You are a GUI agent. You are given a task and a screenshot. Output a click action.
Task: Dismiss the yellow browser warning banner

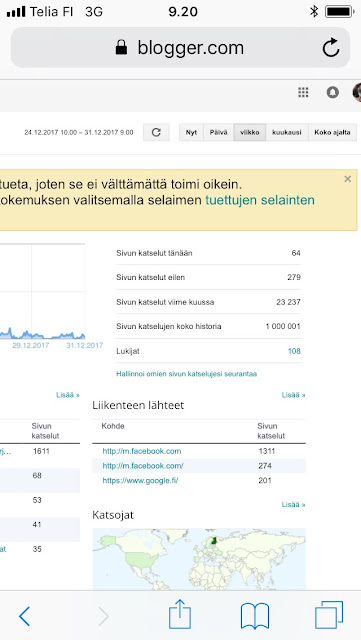point(348,179)
